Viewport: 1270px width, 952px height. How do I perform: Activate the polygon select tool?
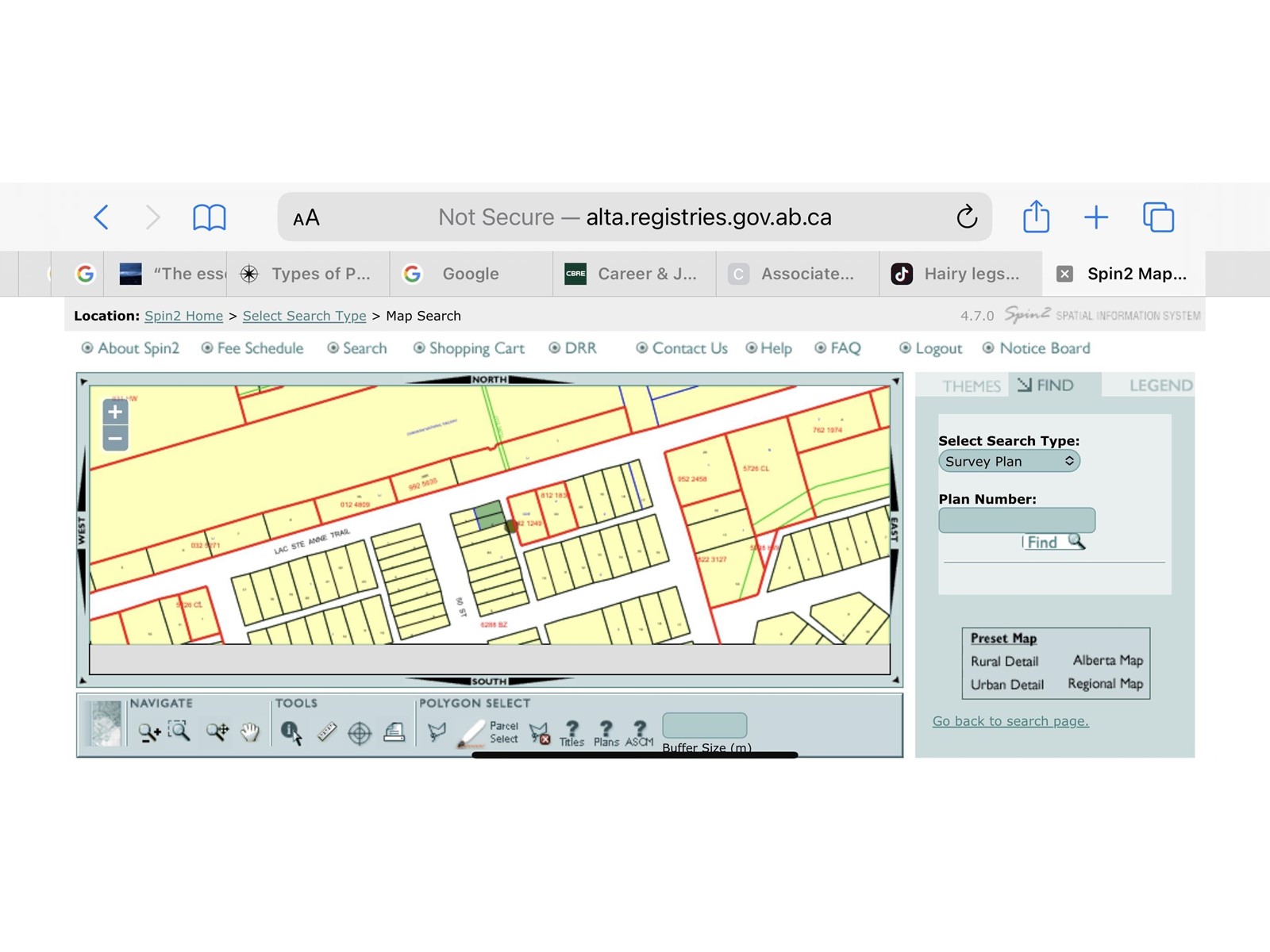437,731
